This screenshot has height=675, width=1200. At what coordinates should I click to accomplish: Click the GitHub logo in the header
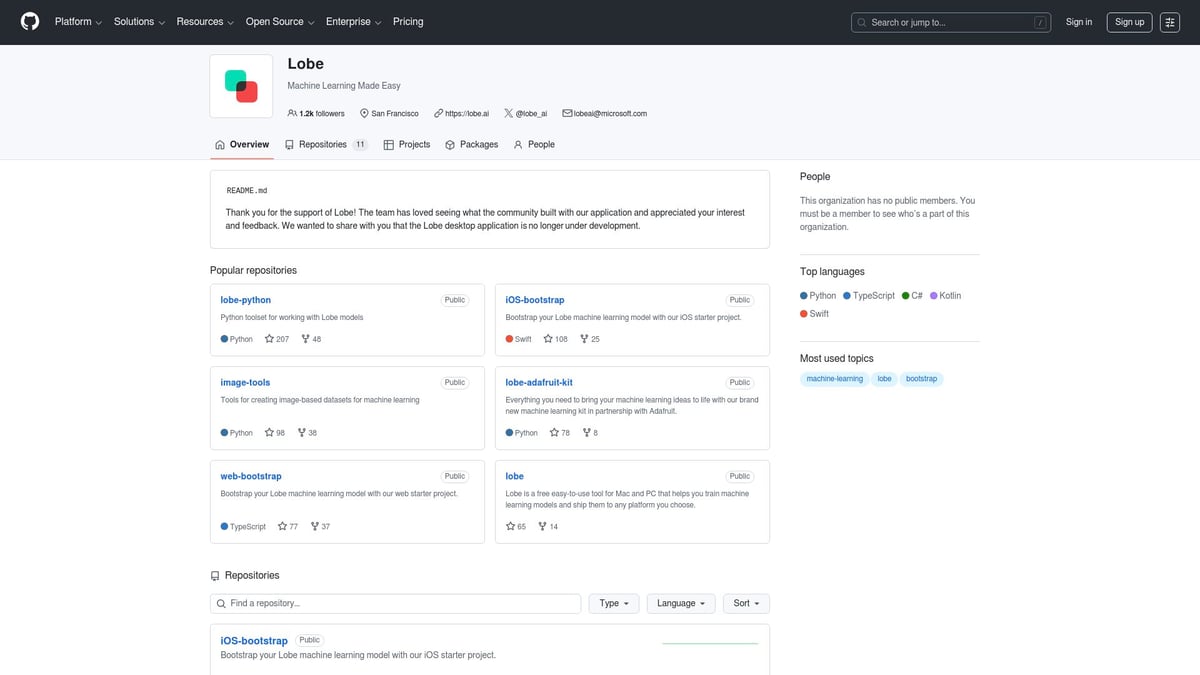[30, 21]
